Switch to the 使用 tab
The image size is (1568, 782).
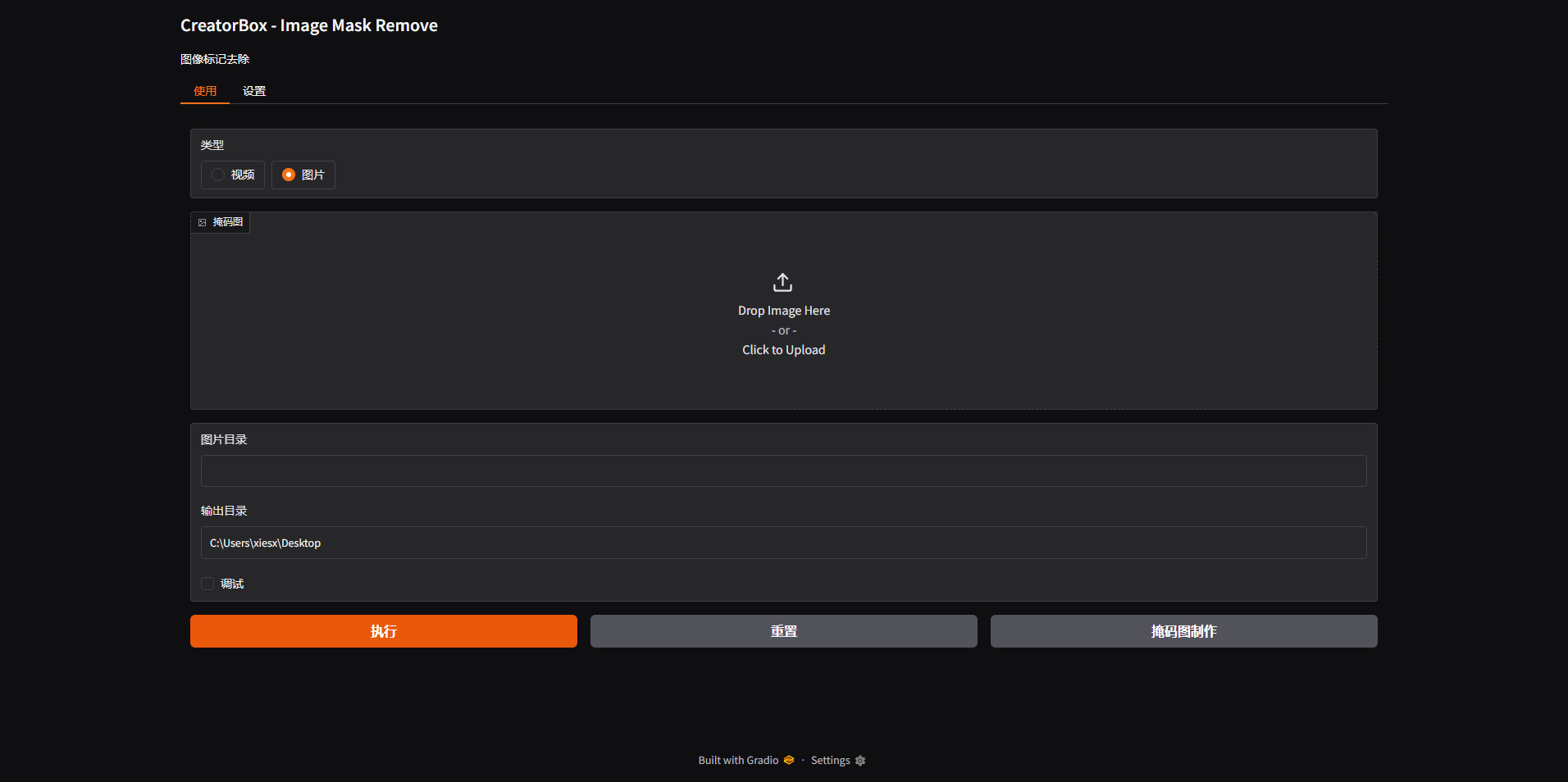(x=205, y=91)
